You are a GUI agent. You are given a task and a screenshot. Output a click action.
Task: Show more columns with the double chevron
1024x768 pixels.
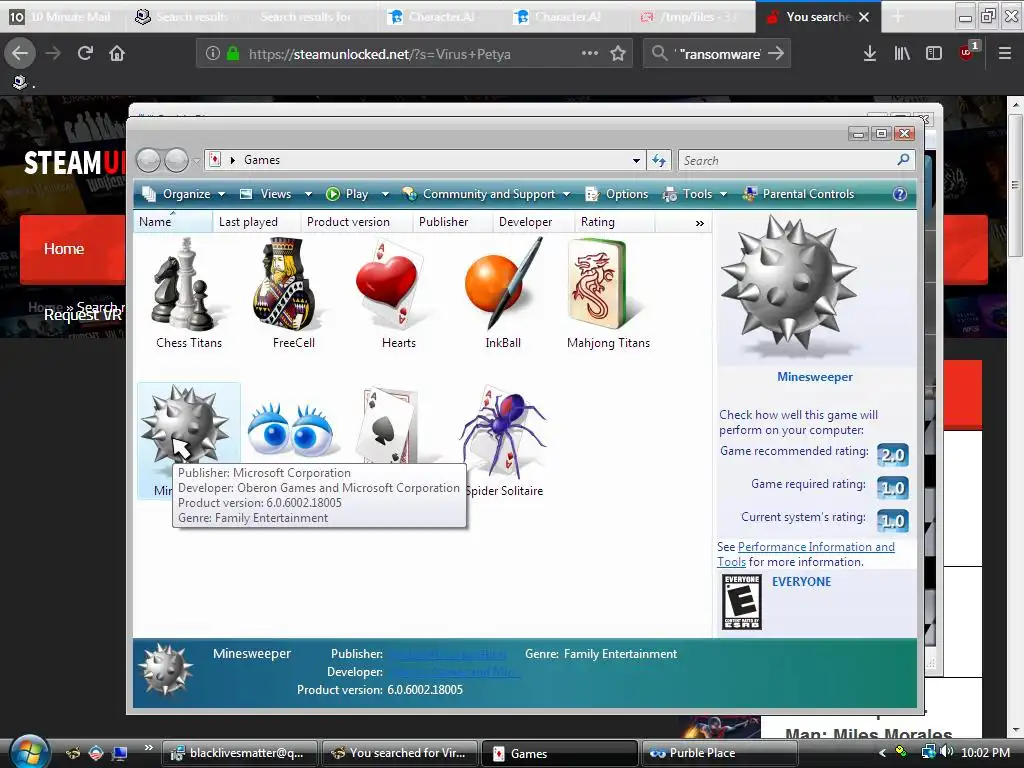(x=699, y=223)
